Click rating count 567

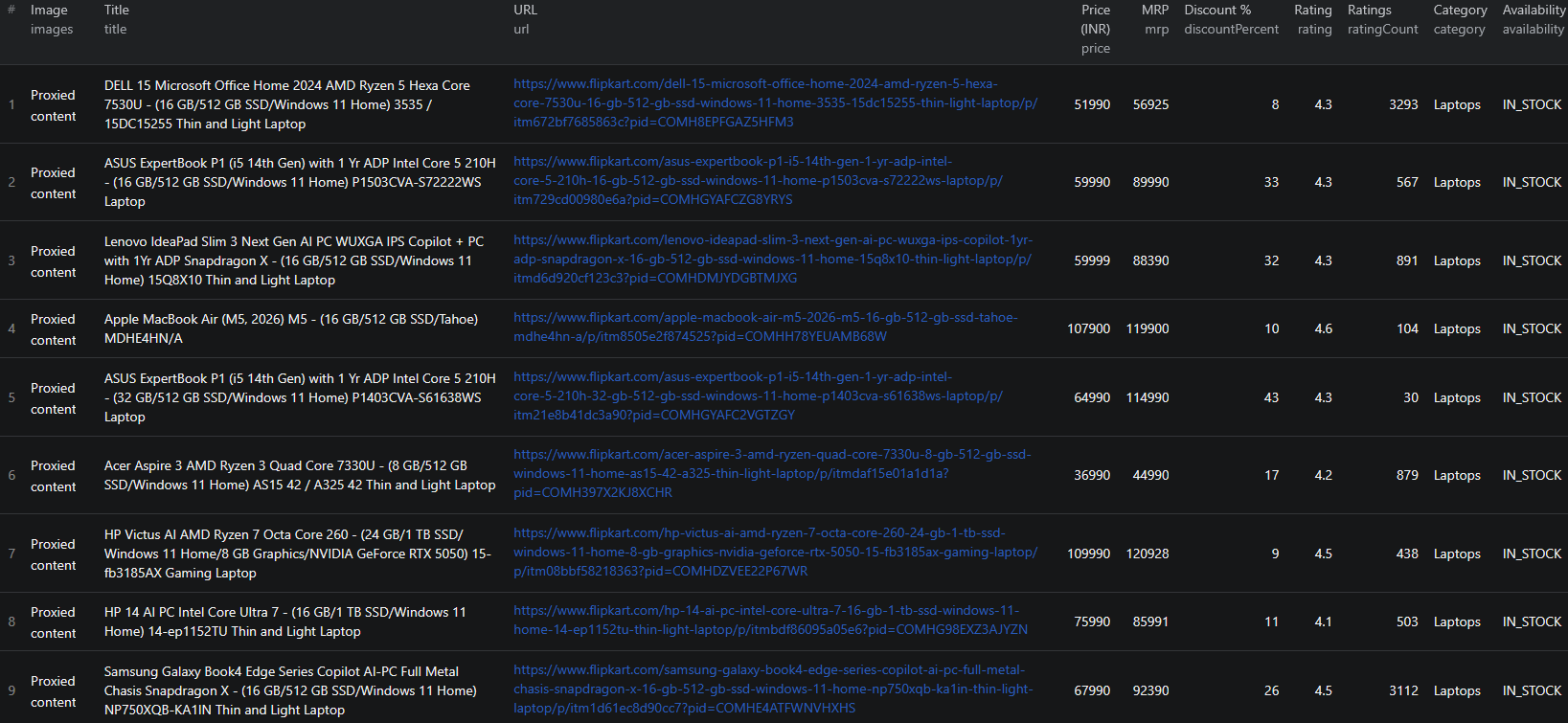click(x=1407, y=182)
